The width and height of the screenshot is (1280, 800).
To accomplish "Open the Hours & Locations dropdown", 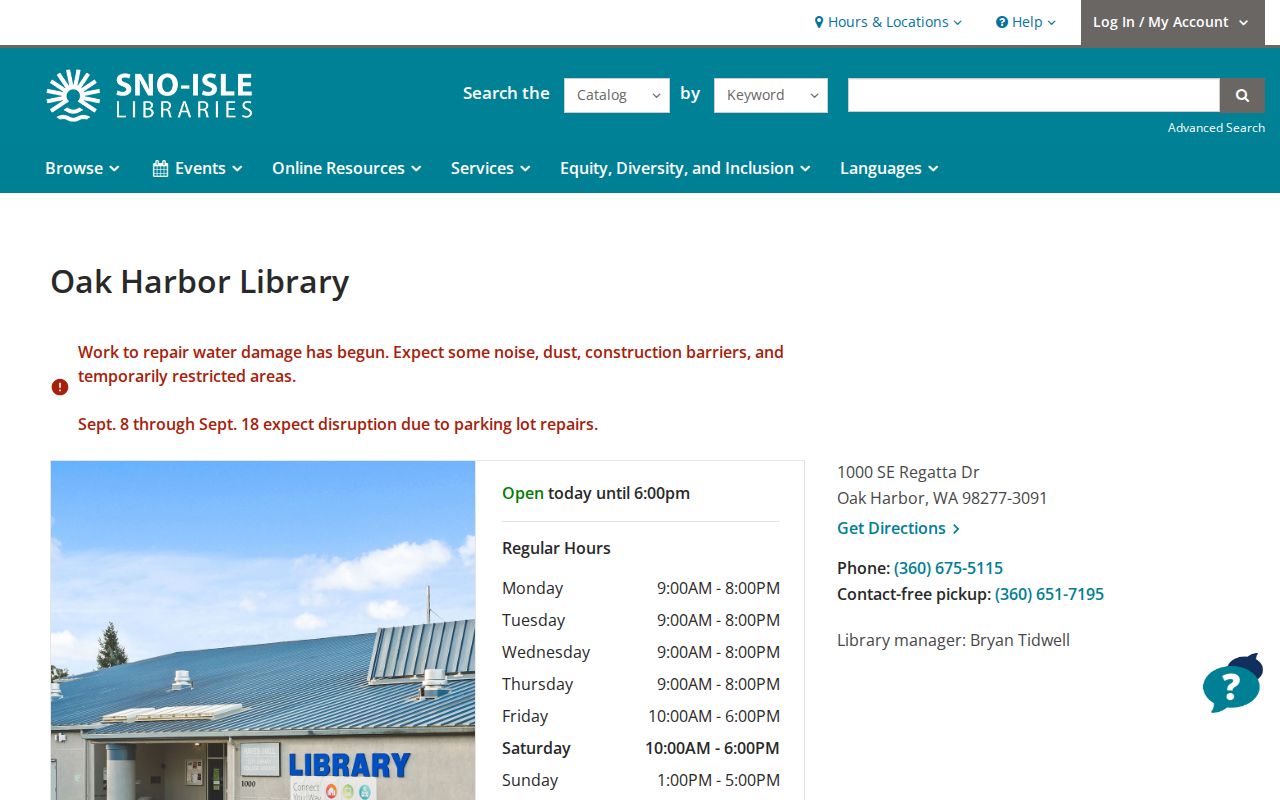I will click(888, 22).
